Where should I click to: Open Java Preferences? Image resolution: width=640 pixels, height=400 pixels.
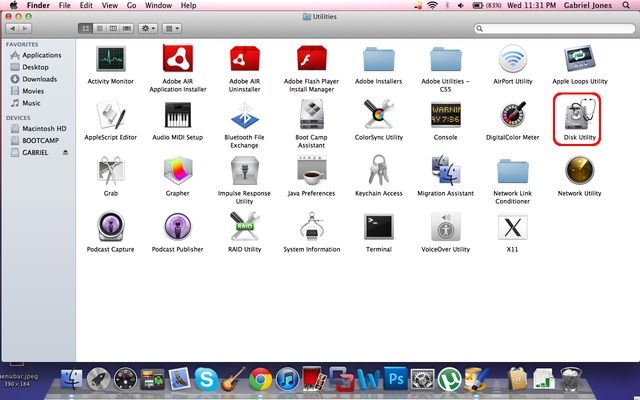311,171
